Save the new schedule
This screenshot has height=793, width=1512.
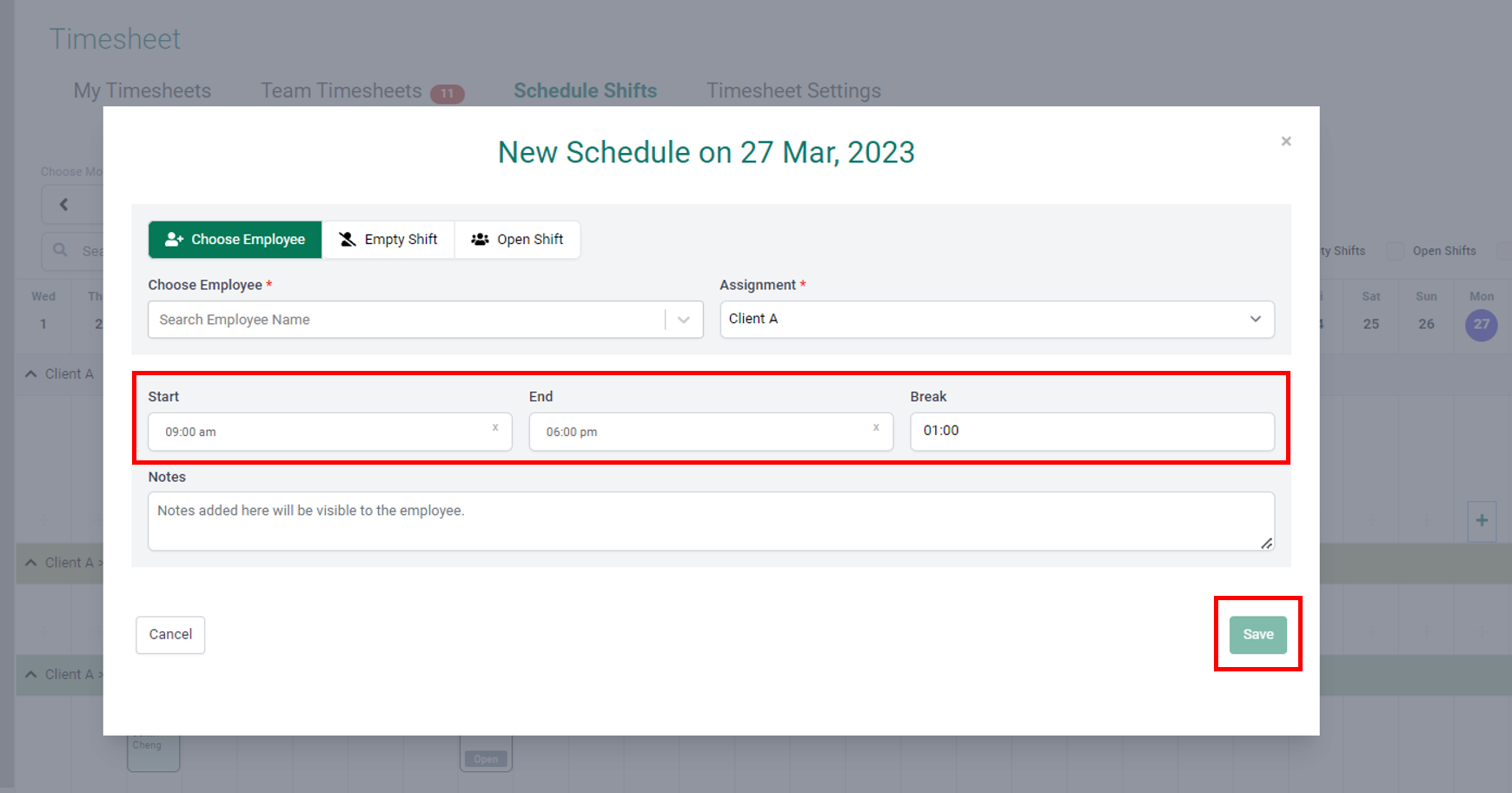click(x=1257, y=635)
